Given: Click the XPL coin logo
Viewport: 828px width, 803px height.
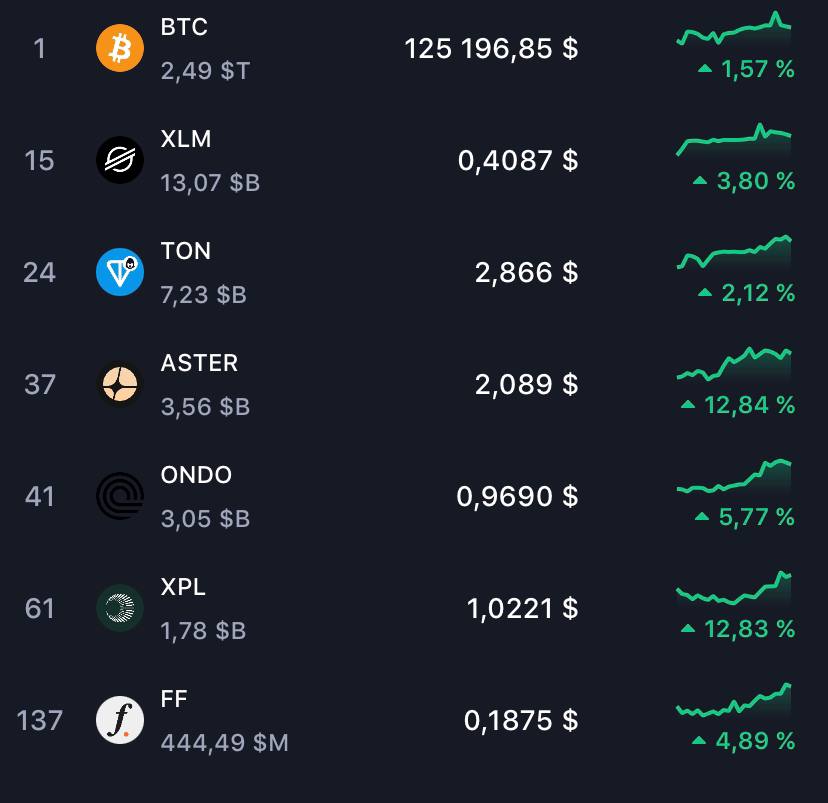Looking at the screenshot, I should [120, 608].
